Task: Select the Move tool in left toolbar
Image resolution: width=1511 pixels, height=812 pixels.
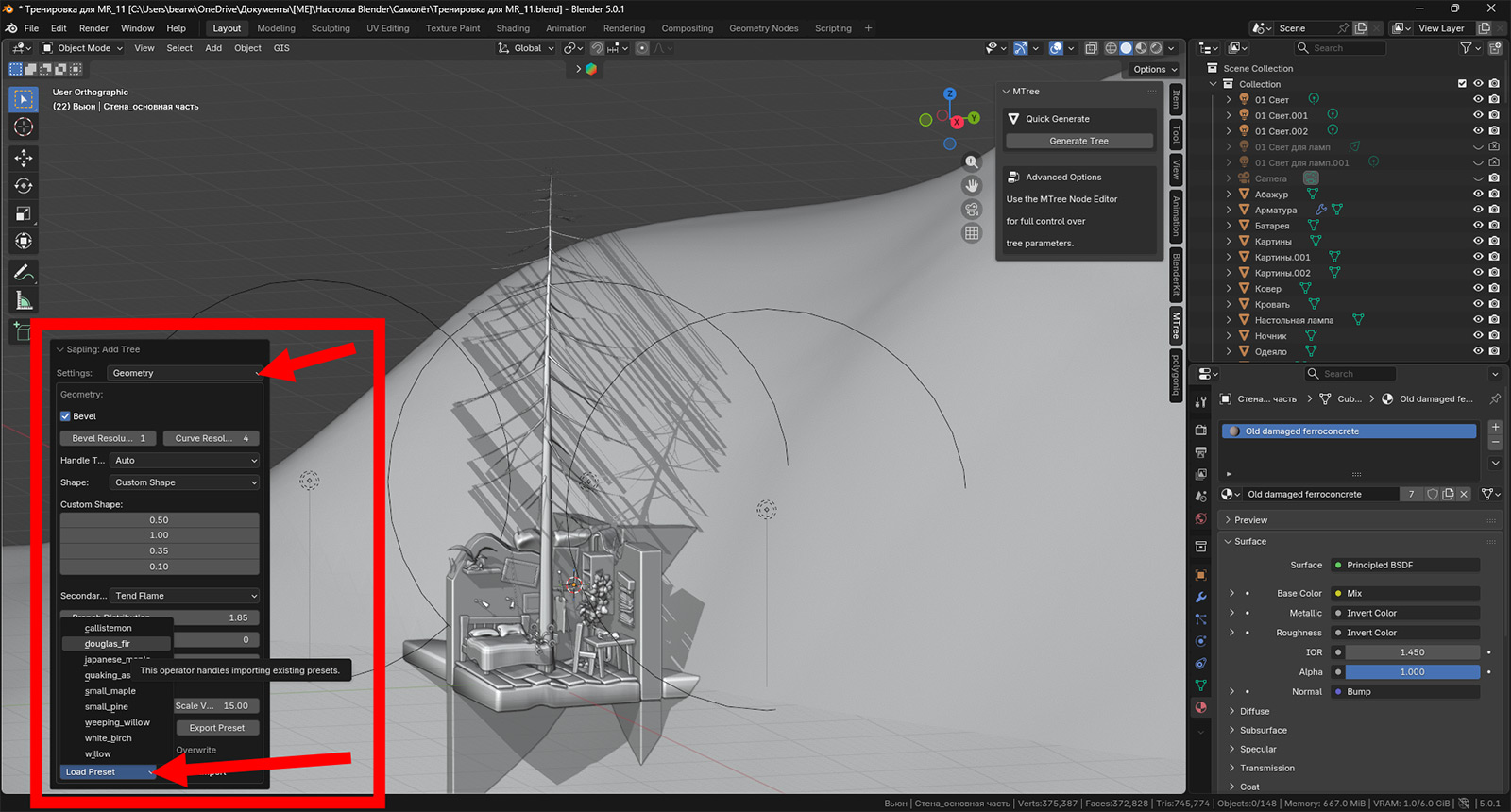Action: pyautogui.click(x=24, y=158)
